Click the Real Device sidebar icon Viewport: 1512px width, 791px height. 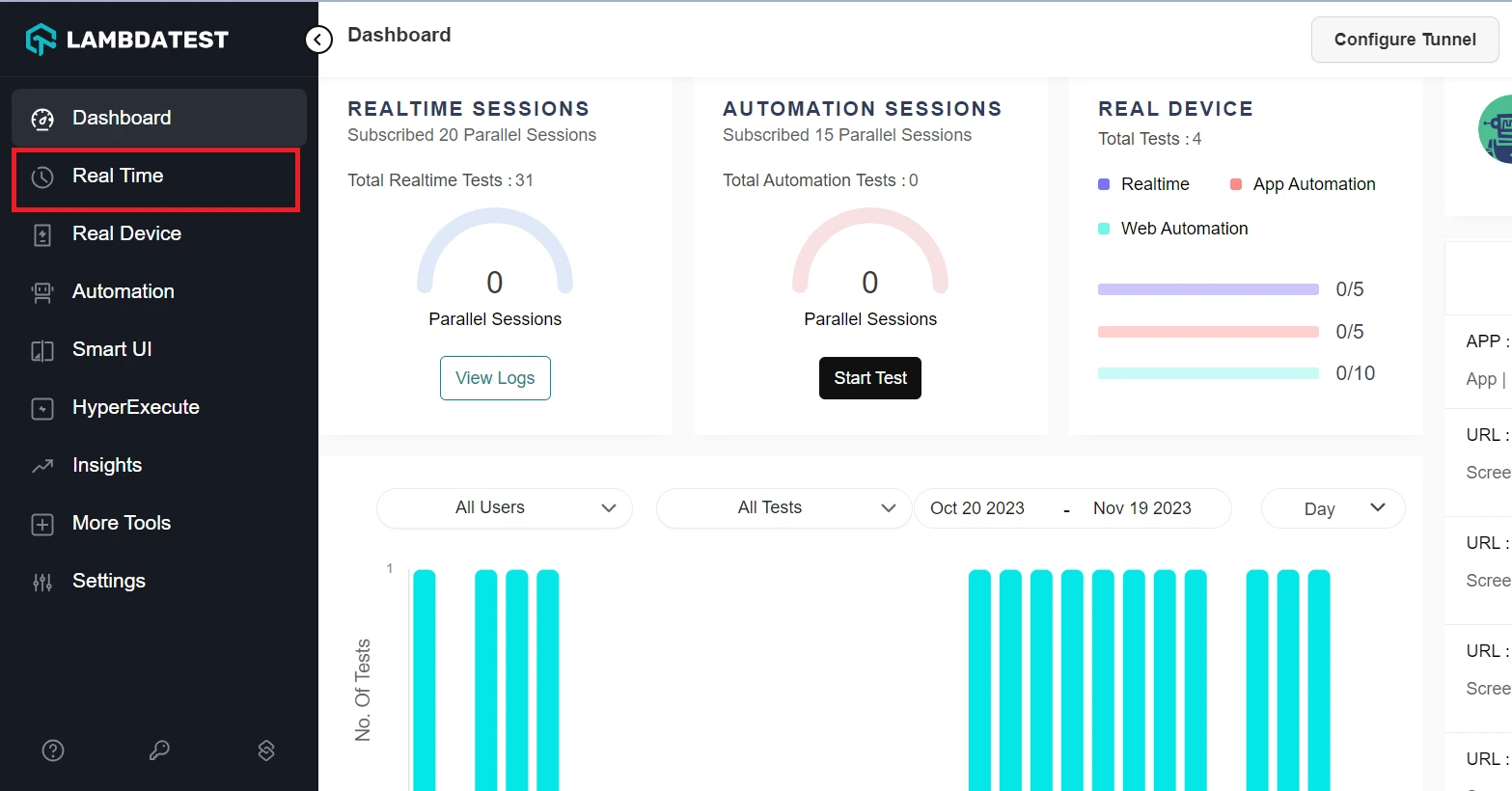click(x=42, y=234)
